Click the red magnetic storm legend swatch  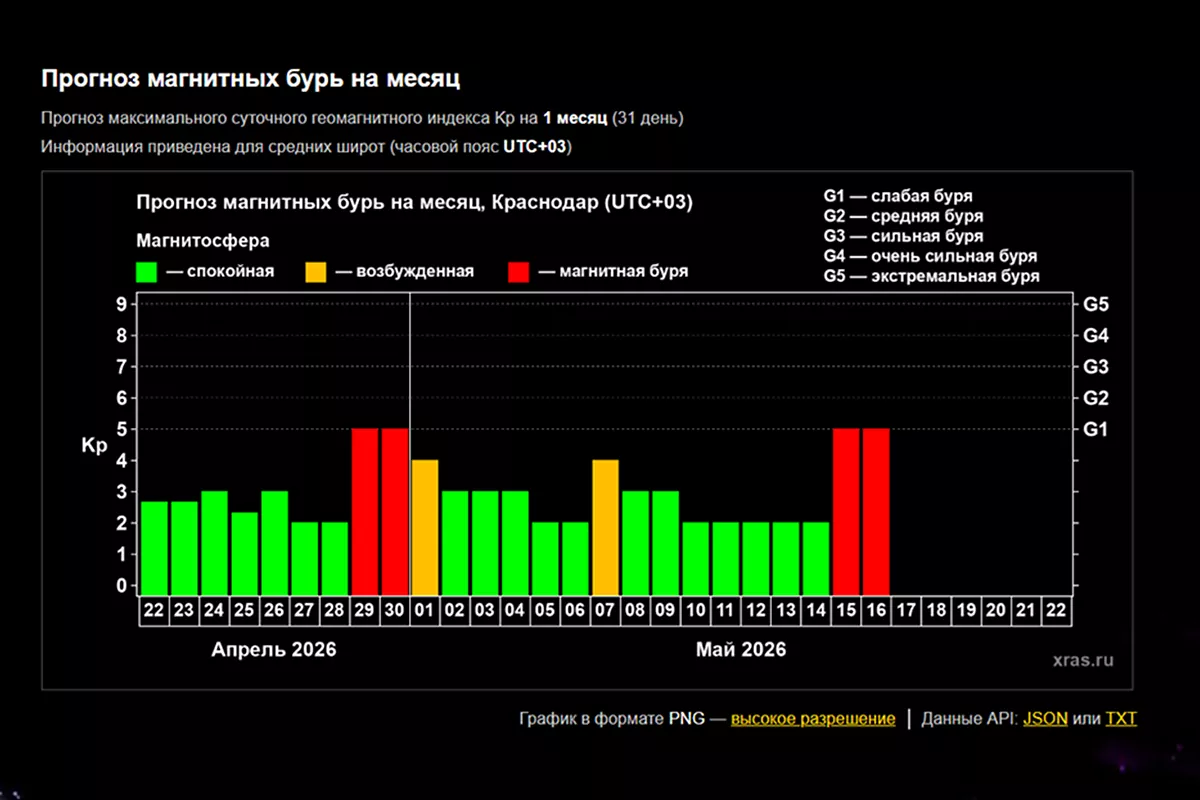518,272
